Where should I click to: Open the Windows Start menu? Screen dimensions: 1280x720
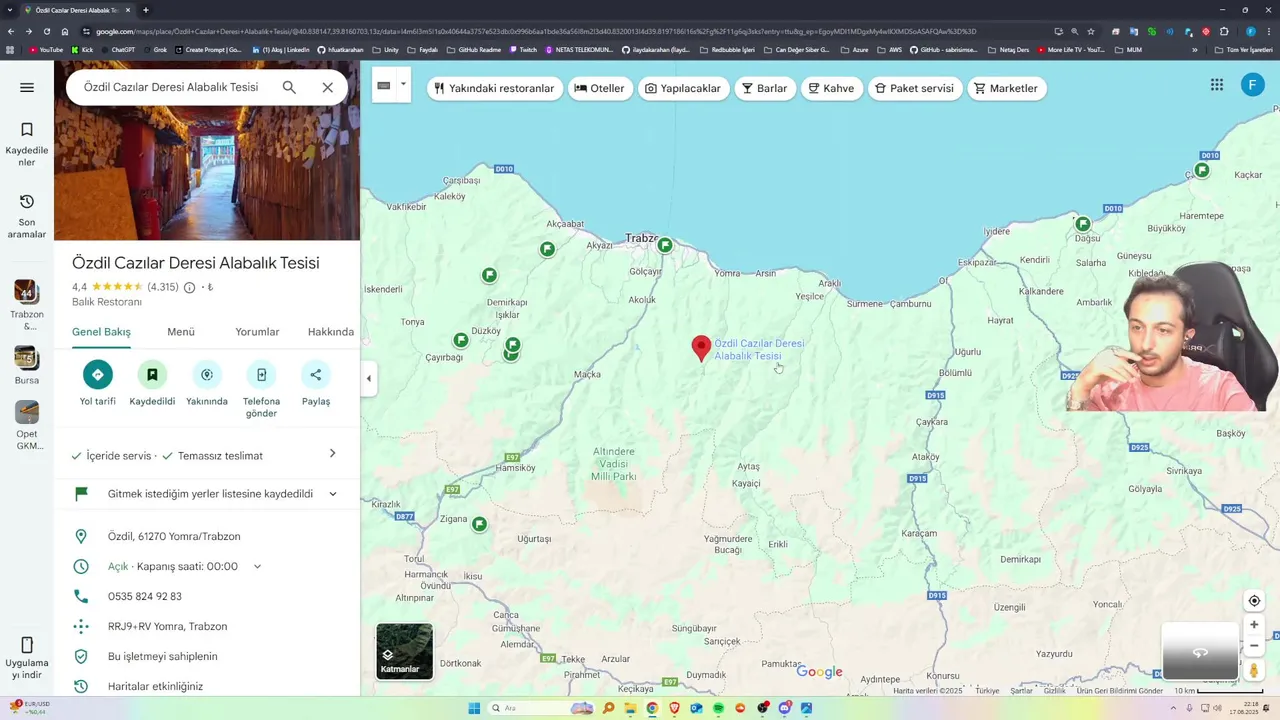click(x=474, y=708)
